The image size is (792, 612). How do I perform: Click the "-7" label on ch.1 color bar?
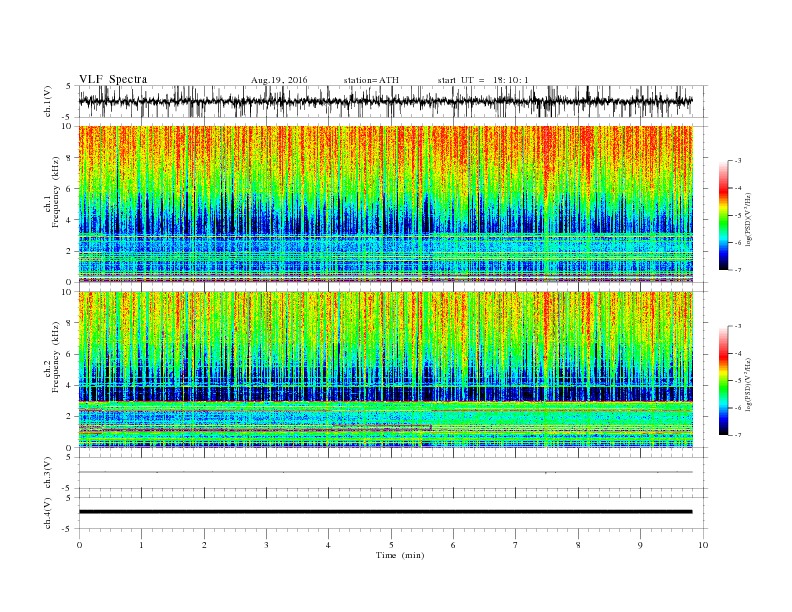737,270
